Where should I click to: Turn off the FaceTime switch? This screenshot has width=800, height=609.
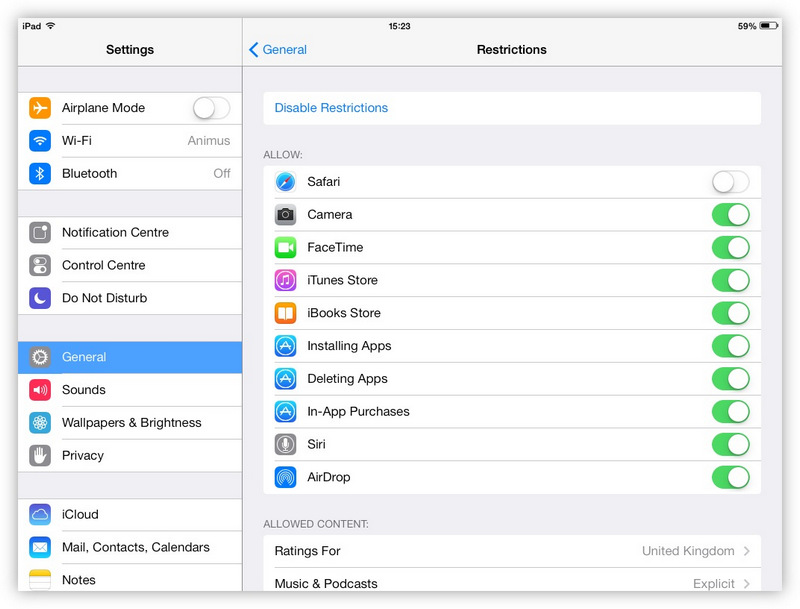pos(731,247)
